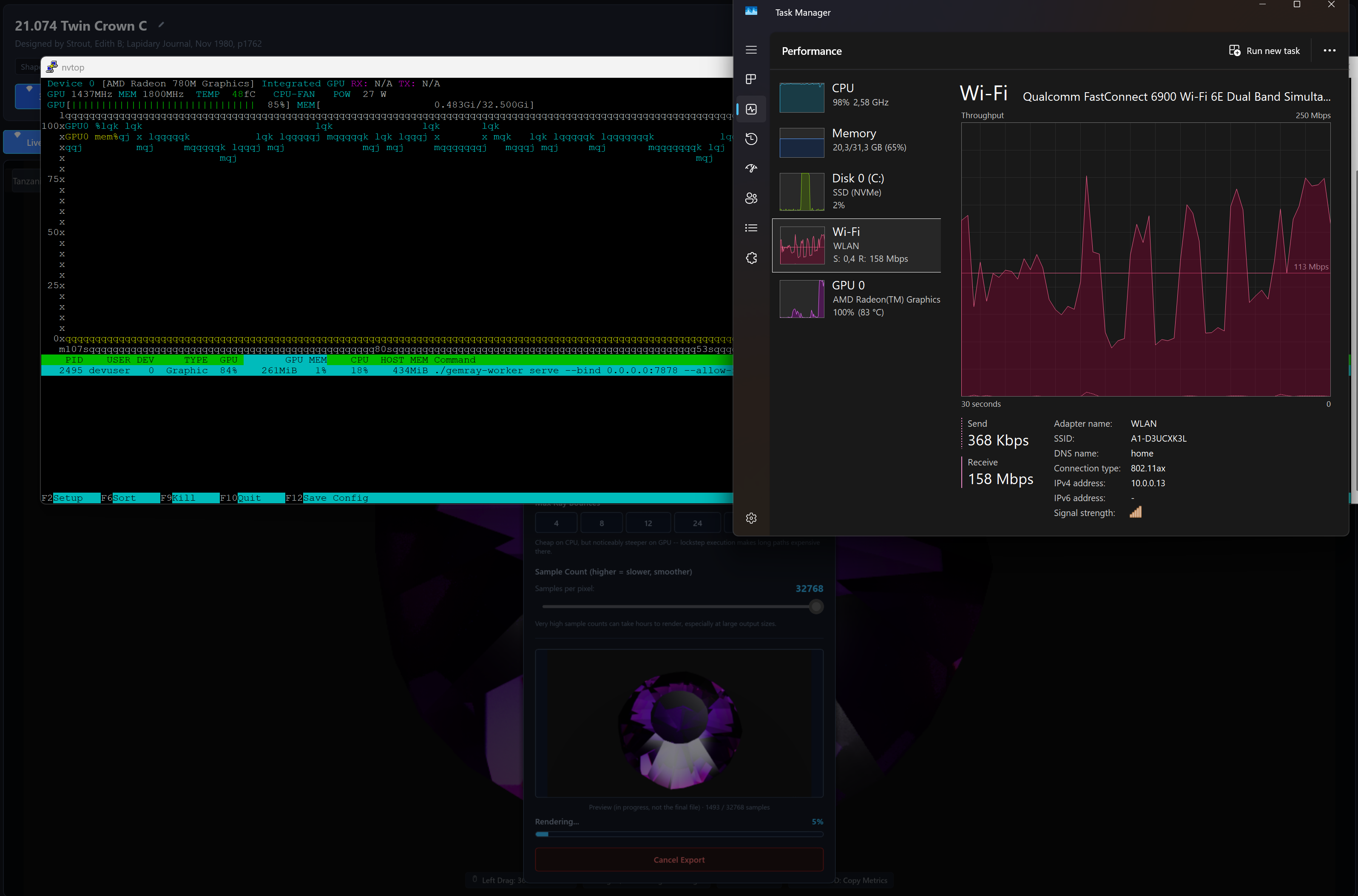Maximize the Task Manager window

tap(1297, 5)
